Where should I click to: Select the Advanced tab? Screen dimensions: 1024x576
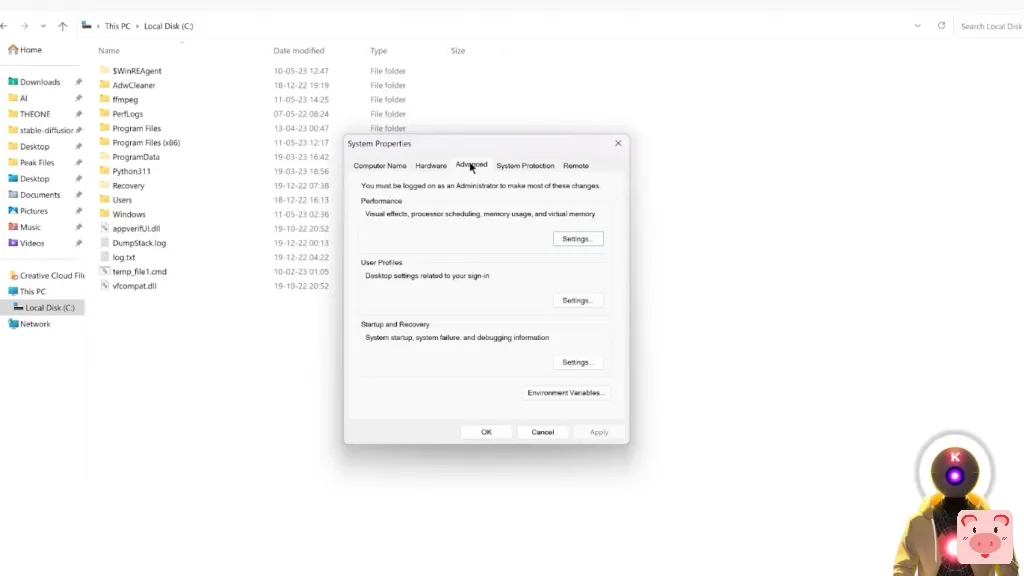[x=472, y=165]
